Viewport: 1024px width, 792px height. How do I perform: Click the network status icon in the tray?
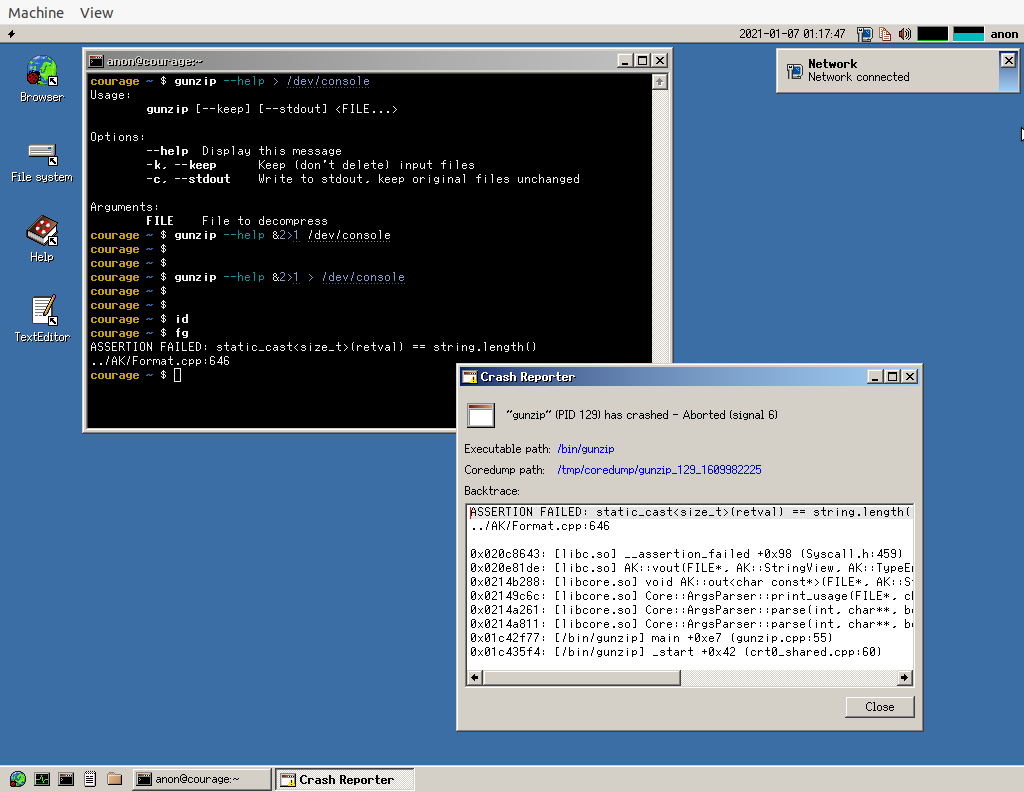coord(865,33)
